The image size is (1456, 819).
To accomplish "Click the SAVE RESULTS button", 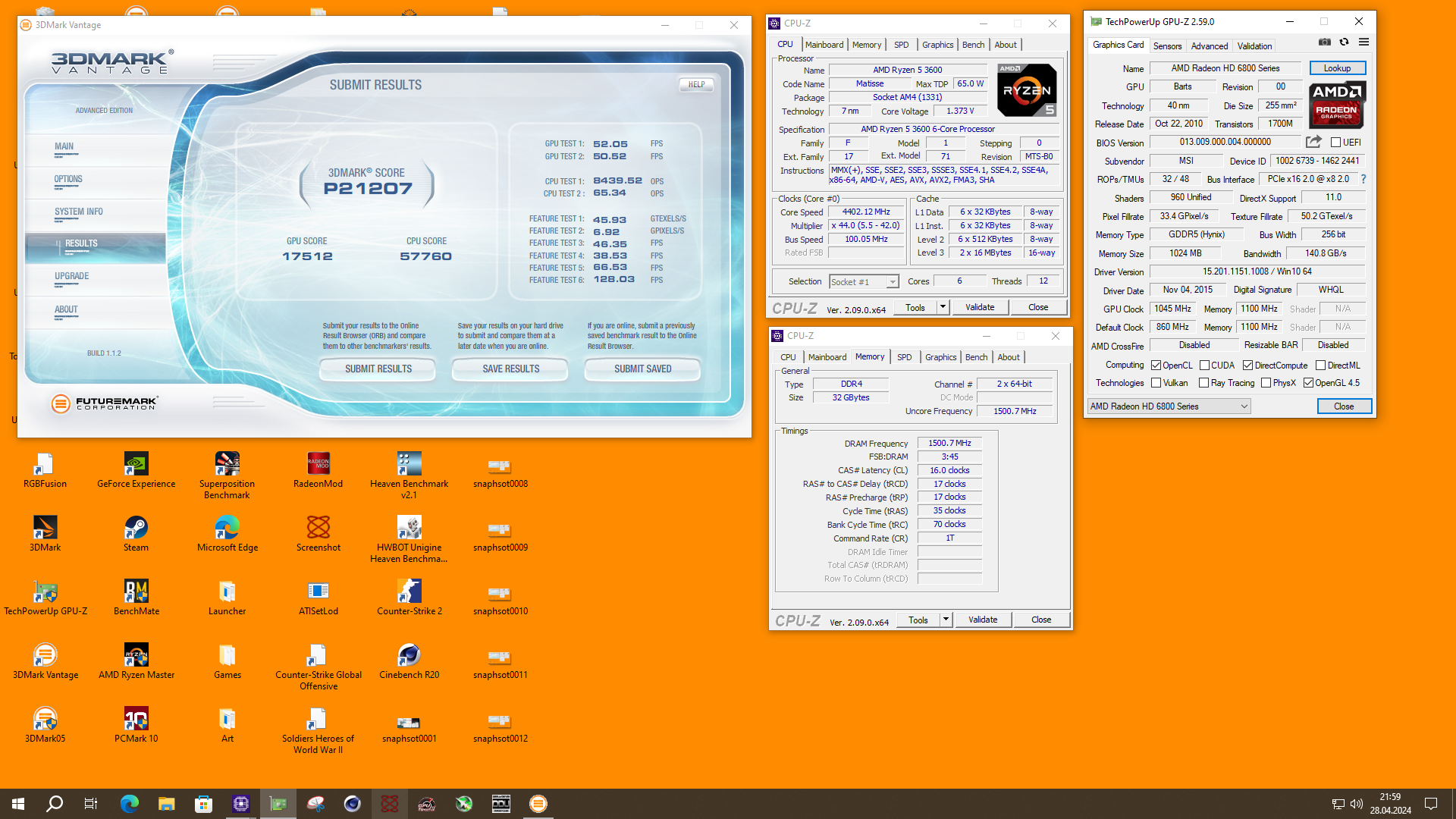I will click(510, 369).
